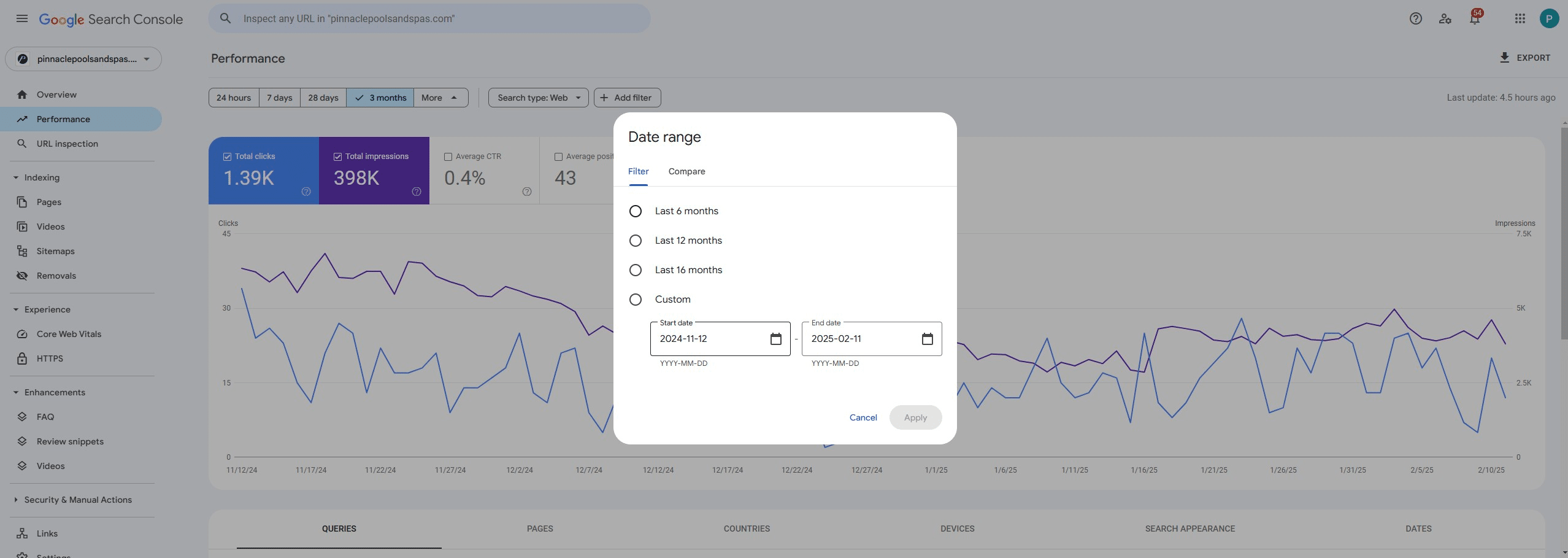Toggle the Average CTR checkbox
This screenshot has height=558, width=1568.
coord(448,157)
